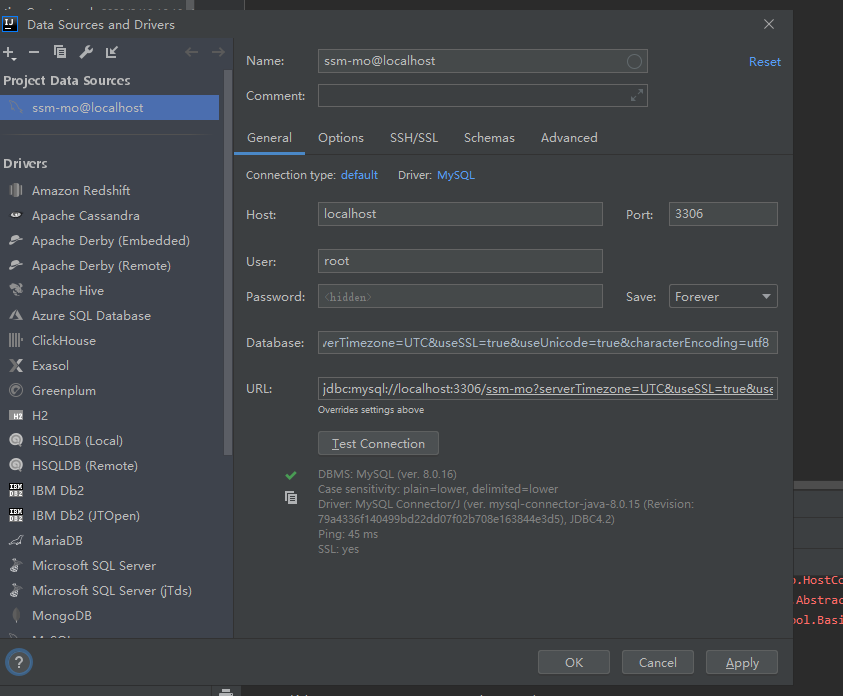Image resolution: width=843 pixels, height=696 pixels.
Task: Select the Microsoft SQL Server driver icon
Action: [16, 565]
